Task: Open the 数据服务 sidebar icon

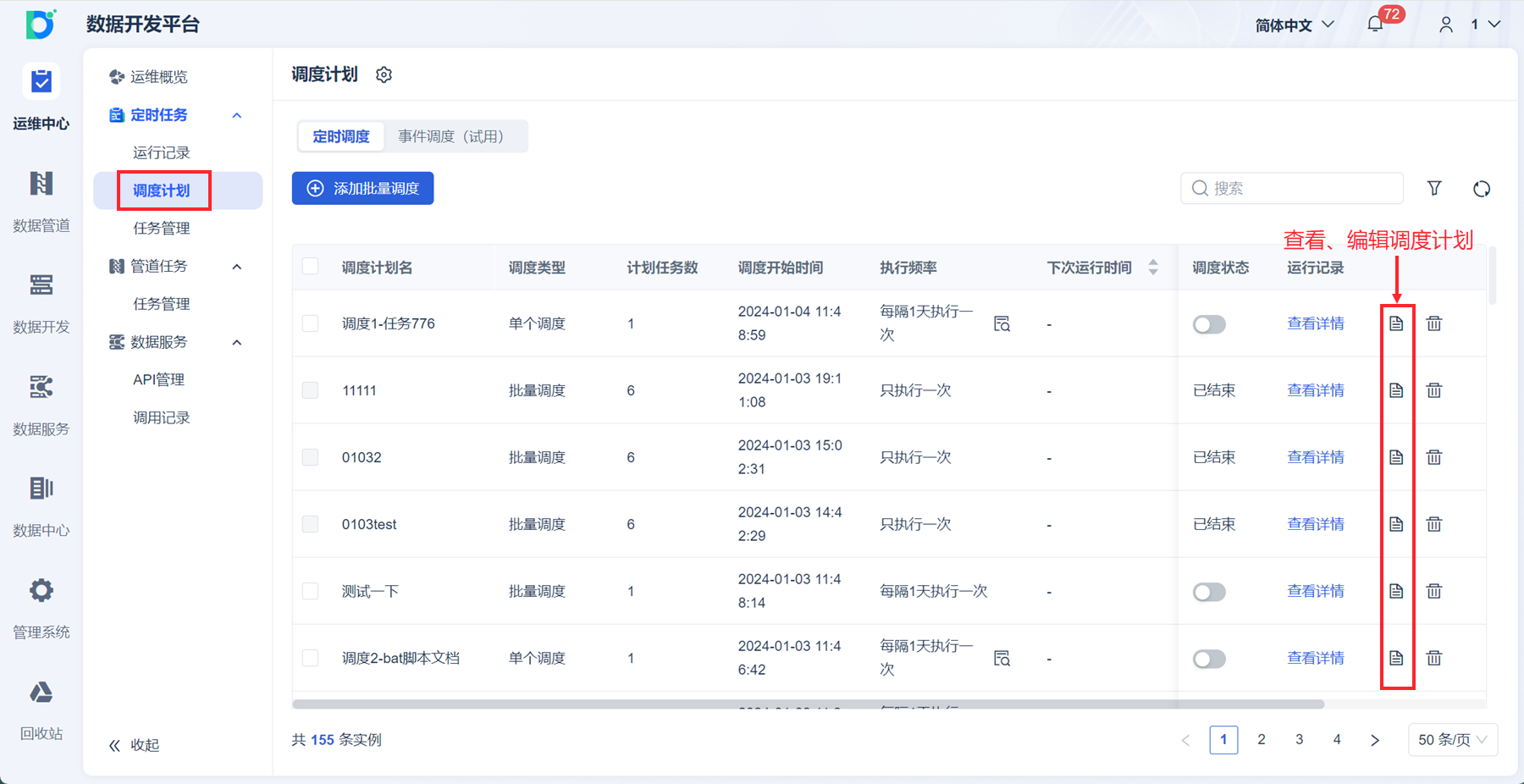Action: pyautogui.click(x=41, y=387)
